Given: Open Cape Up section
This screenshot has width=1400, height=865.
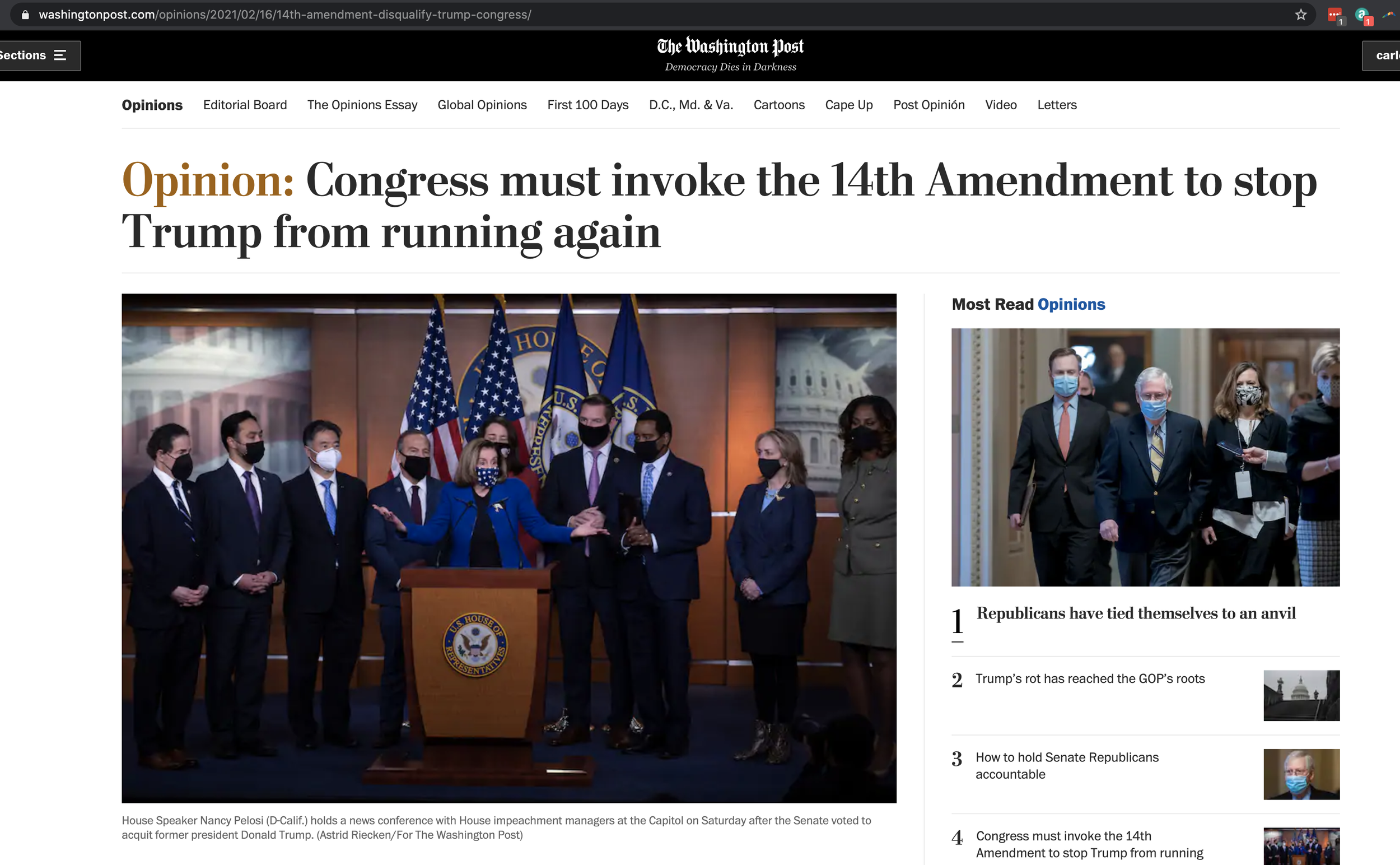Looking at the screenshot, I should coord(849,105).
